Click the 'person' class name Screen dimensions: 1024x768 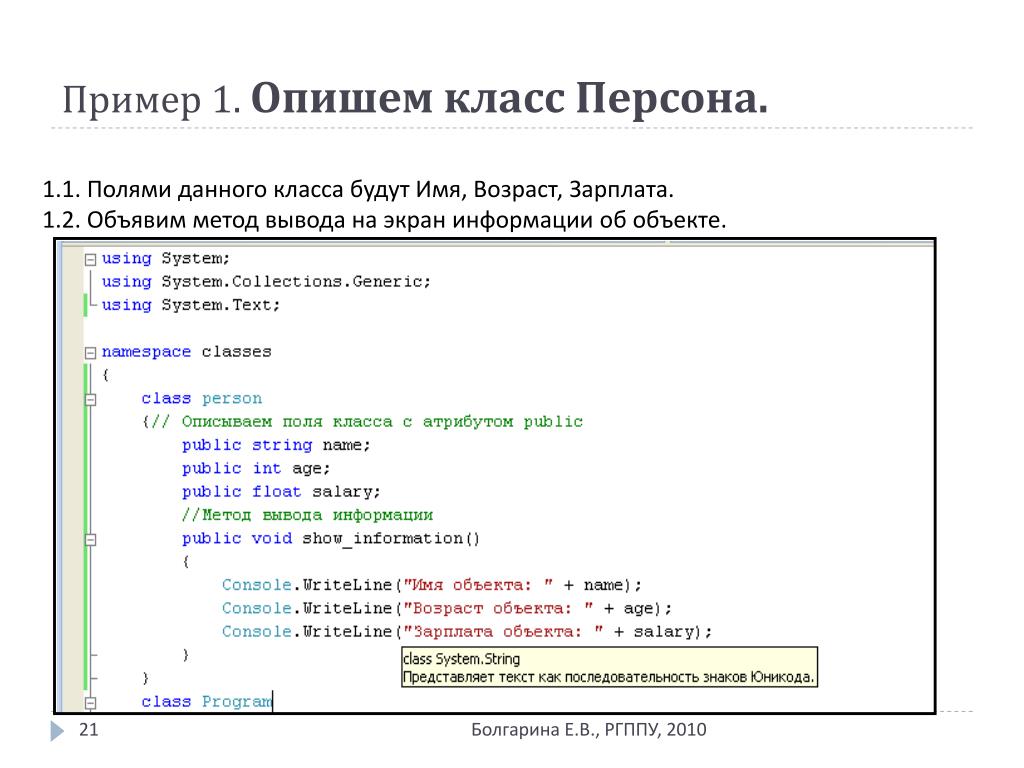(x=232, y=398)
